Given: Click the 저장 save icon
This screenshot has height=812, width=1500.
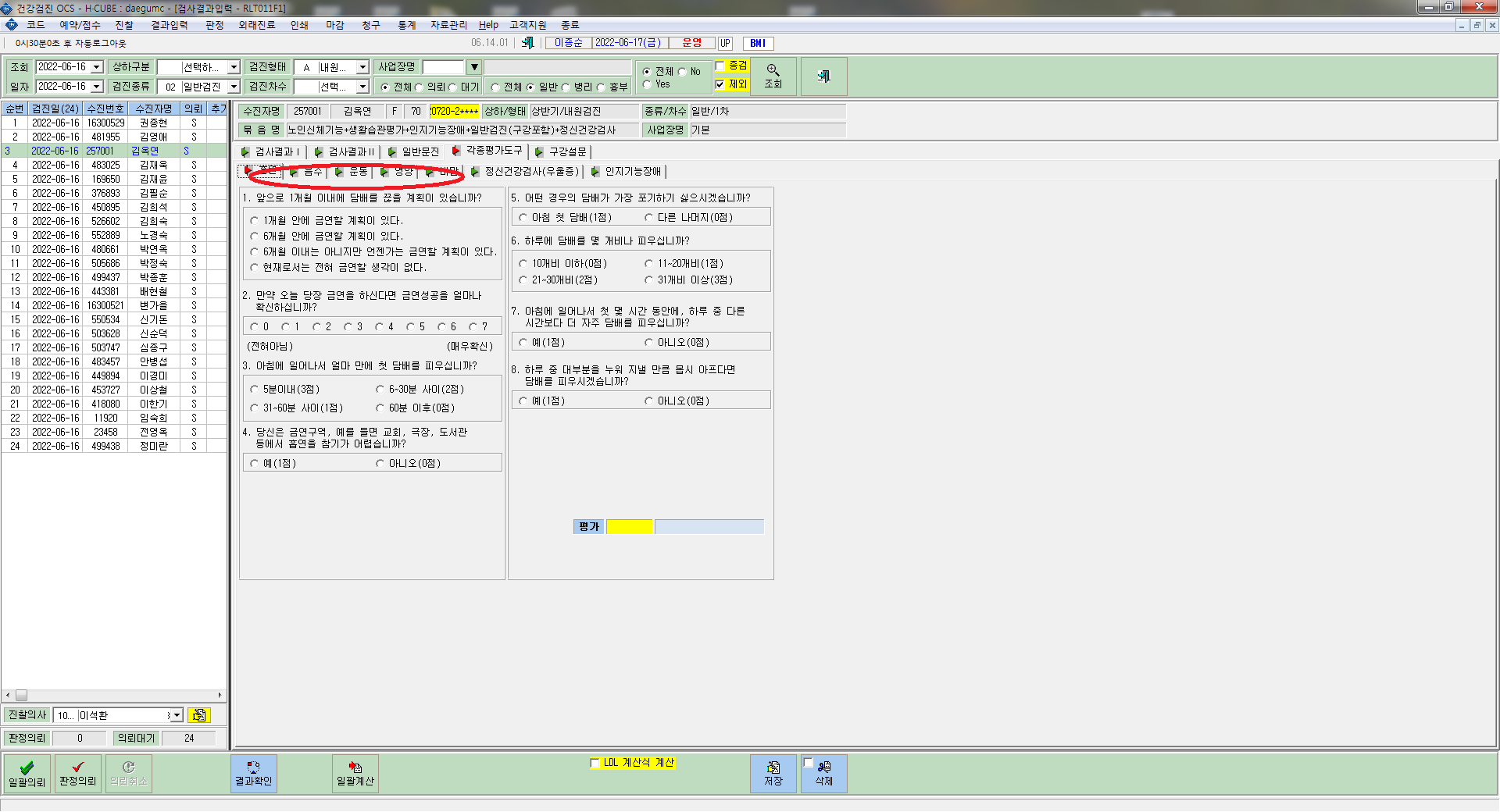Looking at the screenshot, I should [x=773, y=773].
